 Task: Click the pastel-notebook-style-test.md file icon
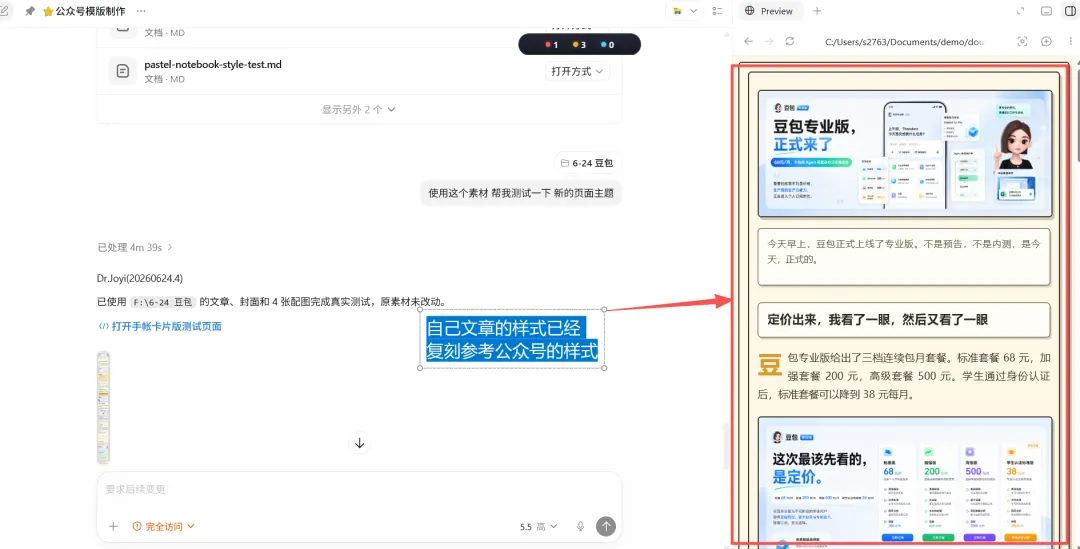pos(123,71)
